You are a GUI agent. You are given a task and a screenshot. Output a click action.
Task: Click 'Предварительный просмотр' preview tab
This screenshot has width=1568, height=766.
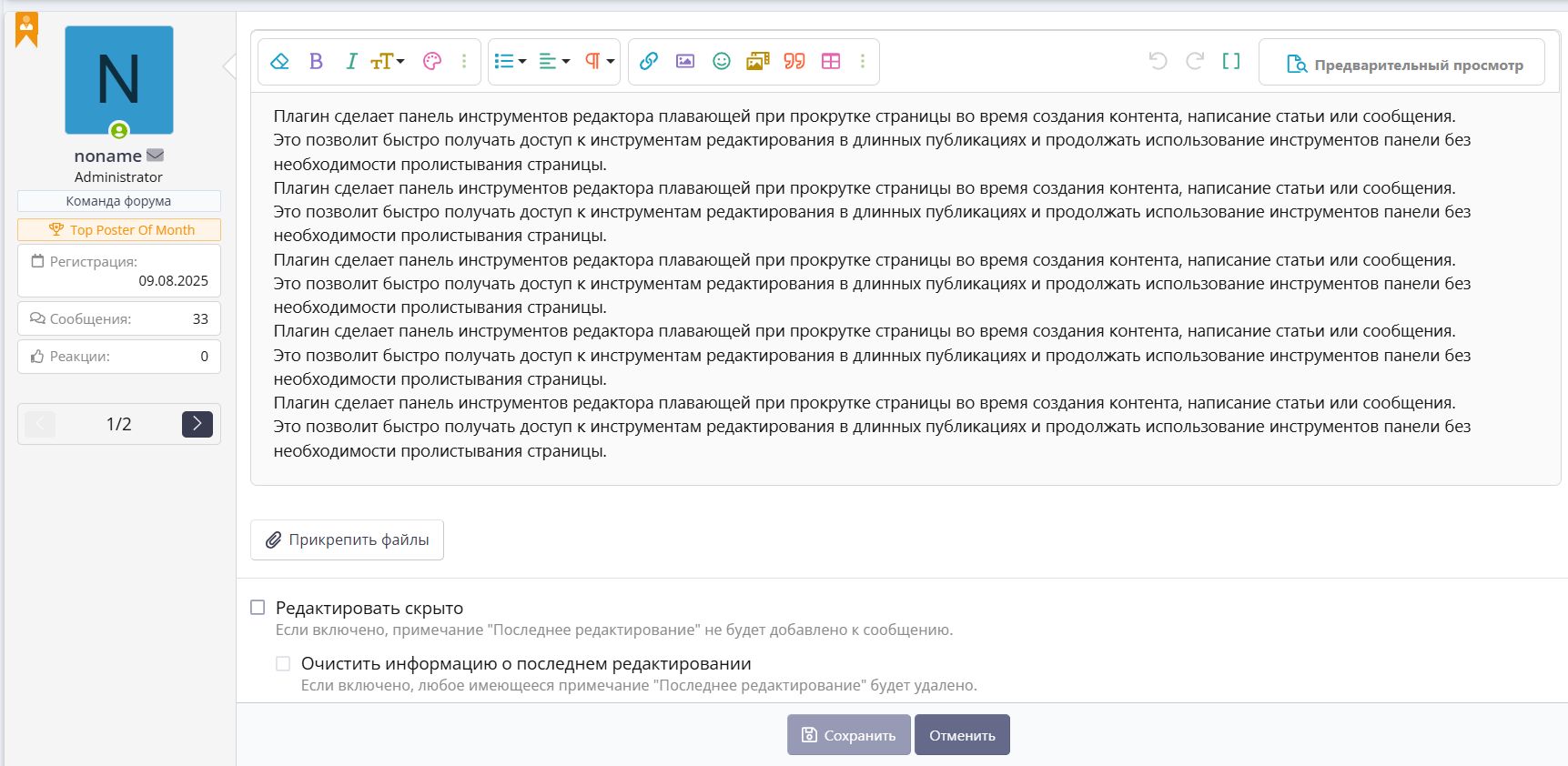point(1404,65)
